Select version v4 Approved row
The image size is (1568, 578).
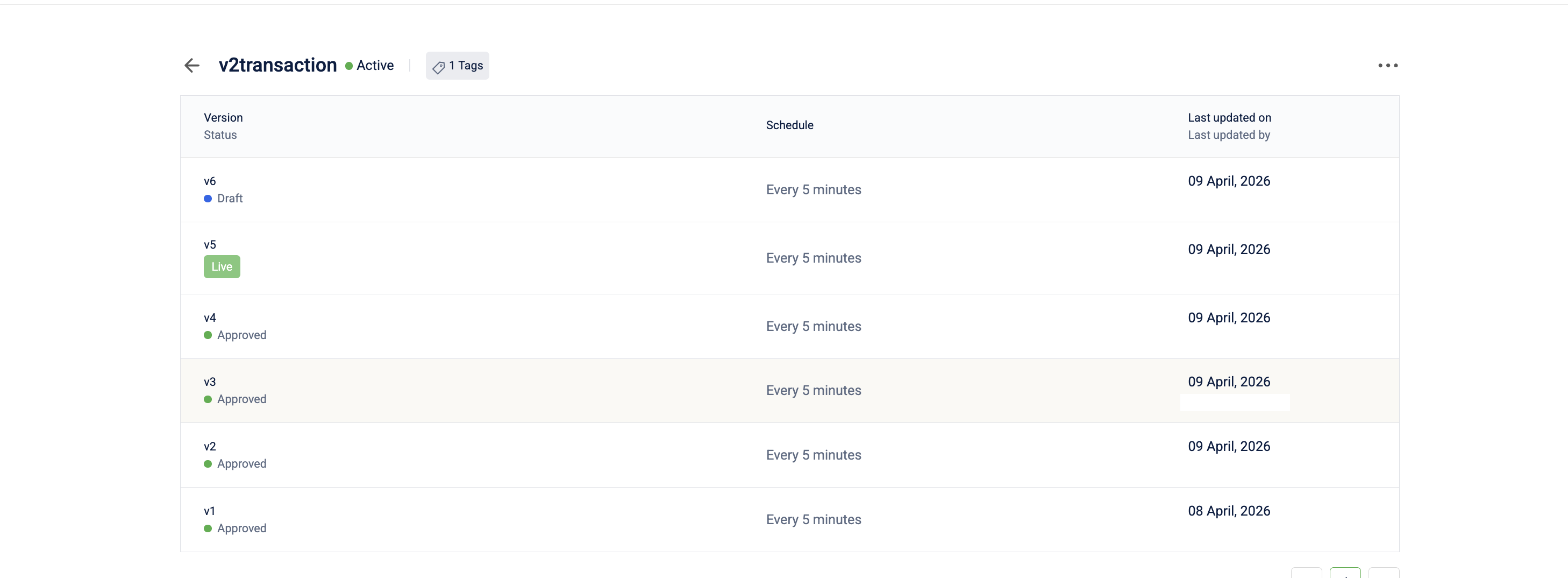pyautogui.click(x=789, y=327)
